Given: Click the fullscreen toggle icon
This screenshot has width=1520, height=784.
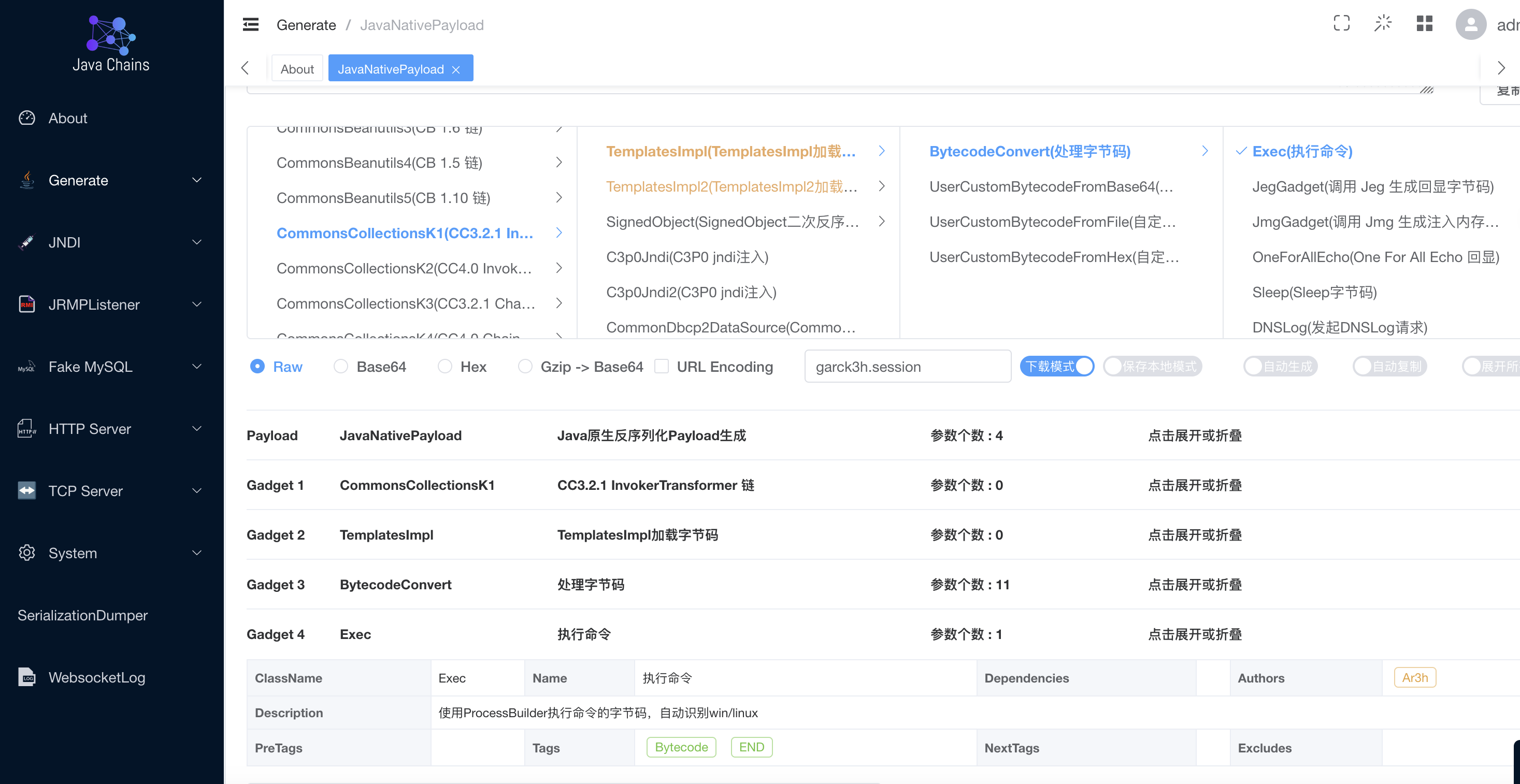Looking at the screenshot, I should (1341, 24).
